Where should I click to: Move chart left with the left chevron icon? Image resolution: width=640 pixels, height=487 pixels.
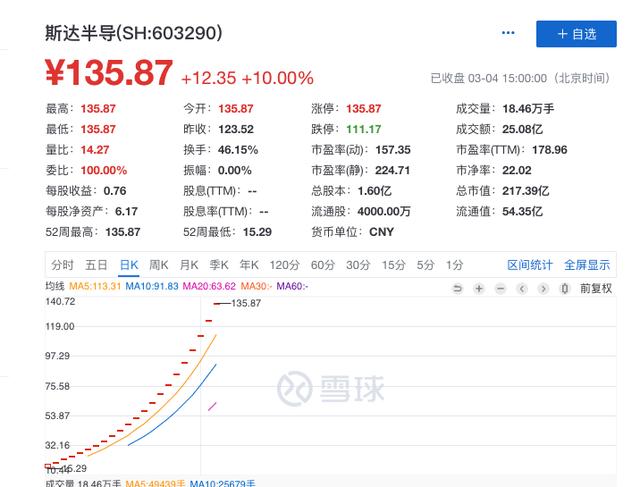point(522,289)
